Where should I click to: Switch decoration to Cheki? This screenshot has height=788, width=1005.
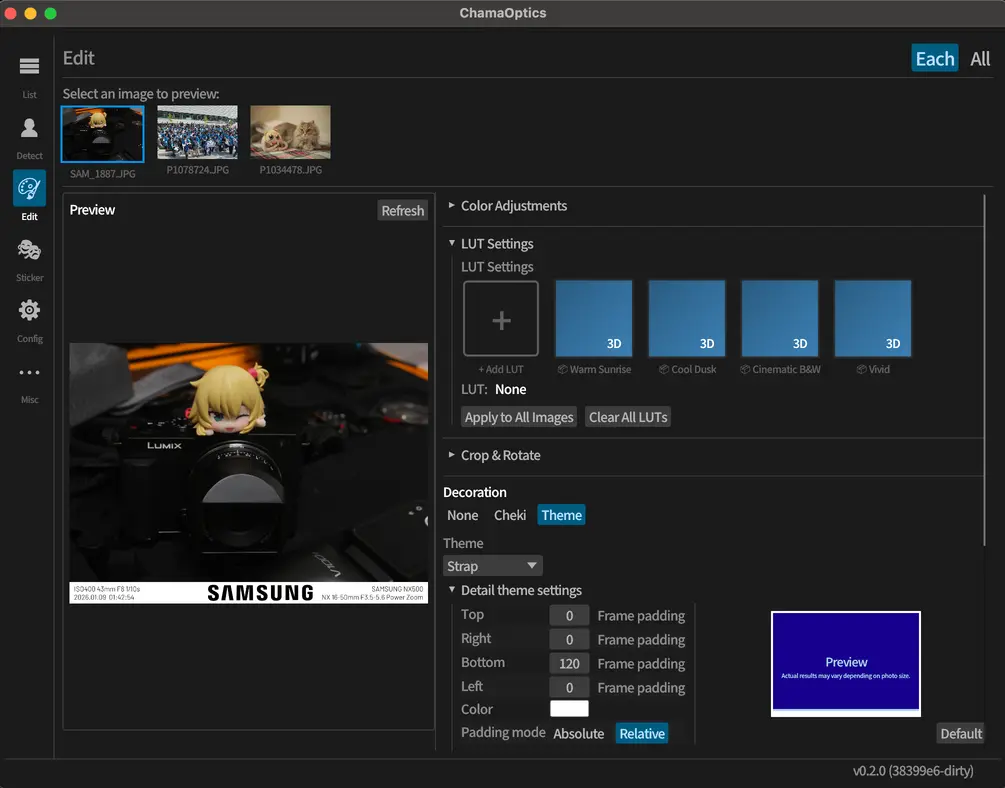click(x=510, y=515)
